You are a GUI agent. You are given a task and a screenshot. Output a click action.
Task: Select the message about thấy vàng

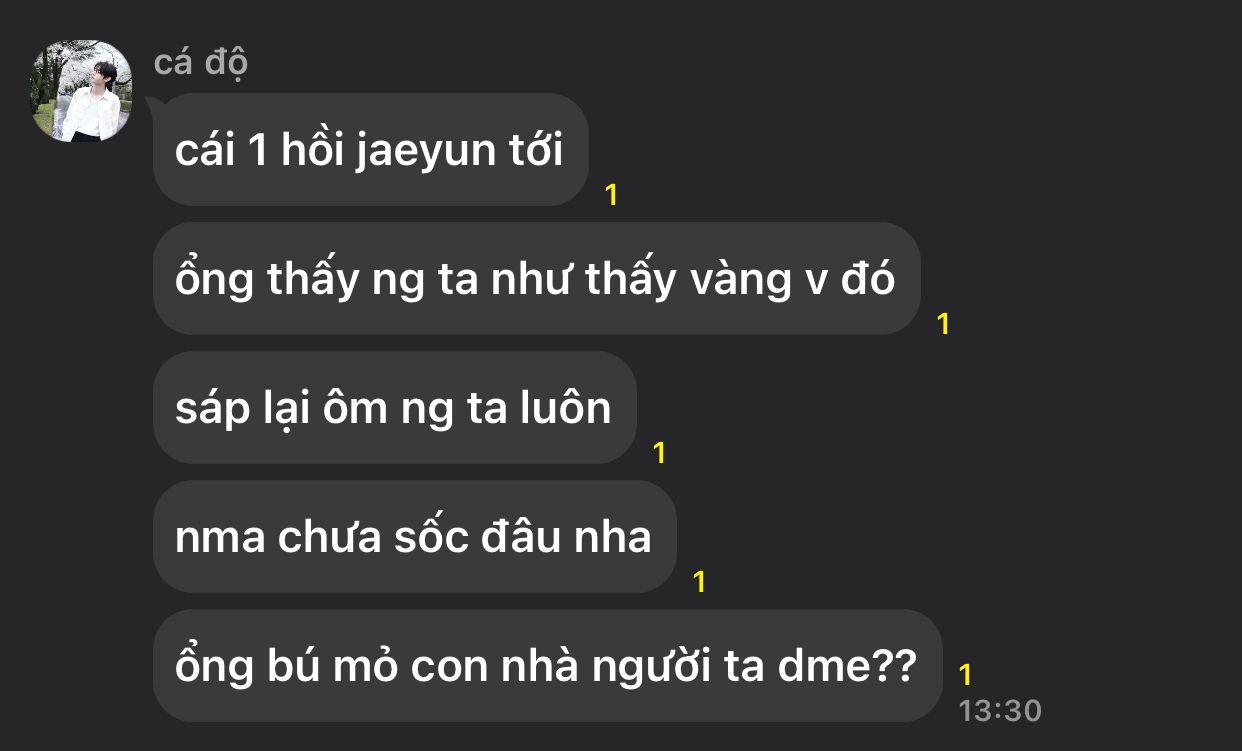tap(536, 279)
